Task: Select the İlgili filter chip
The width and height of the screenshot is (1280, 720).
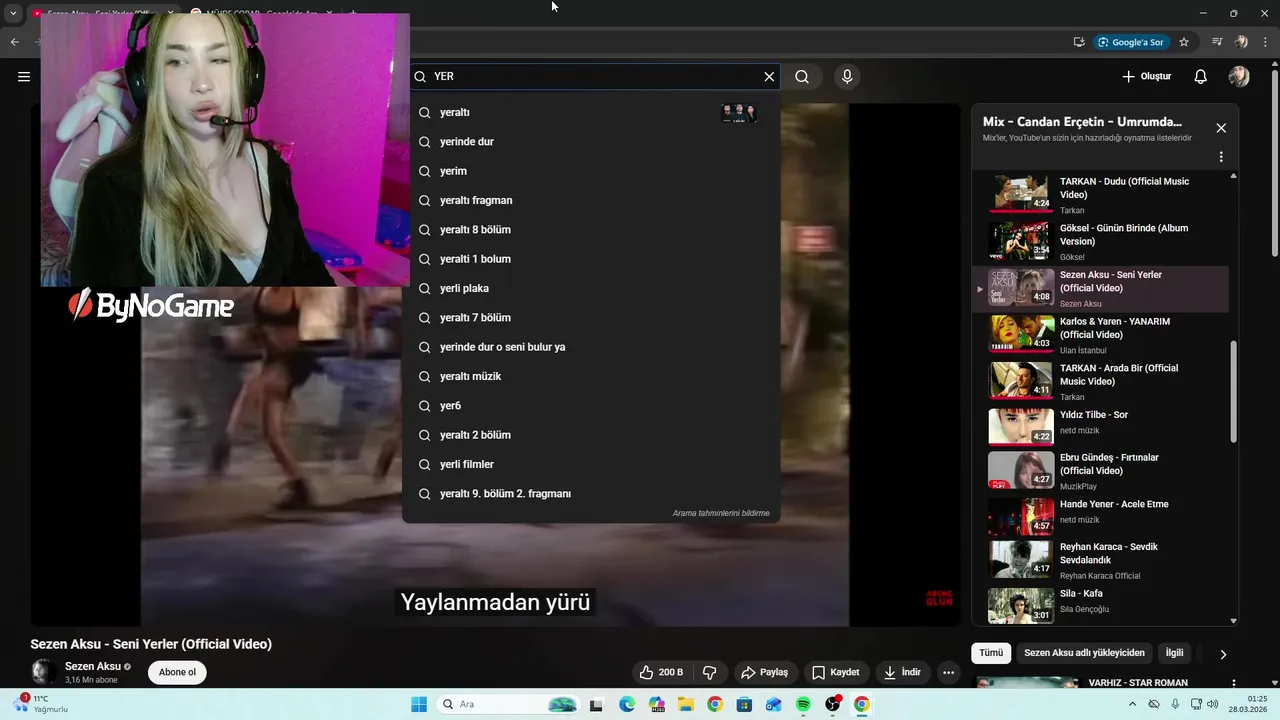Action: (1174, 653)
